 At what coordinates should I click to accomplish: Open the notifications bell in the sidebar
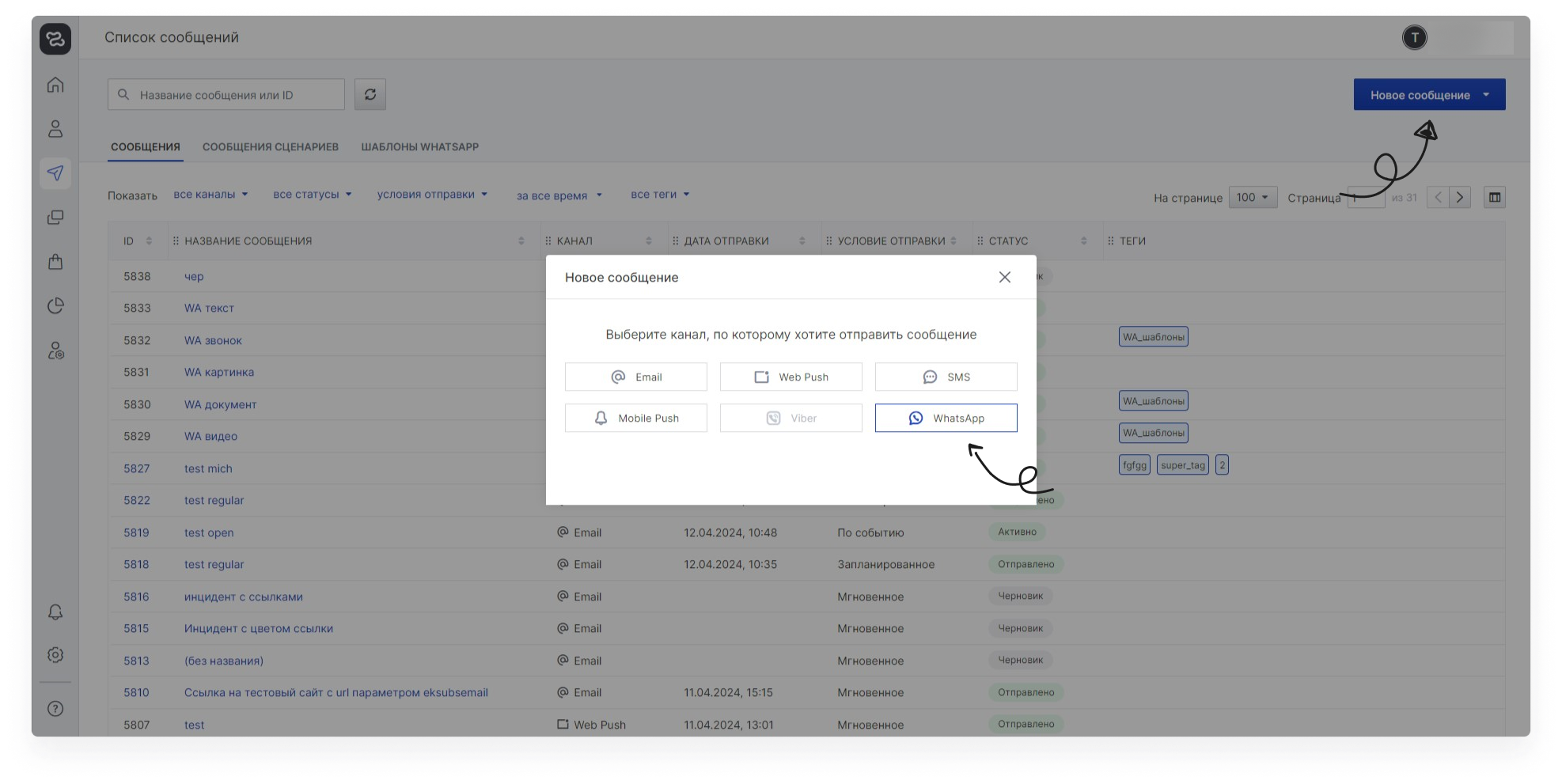[x=55, y=612]
